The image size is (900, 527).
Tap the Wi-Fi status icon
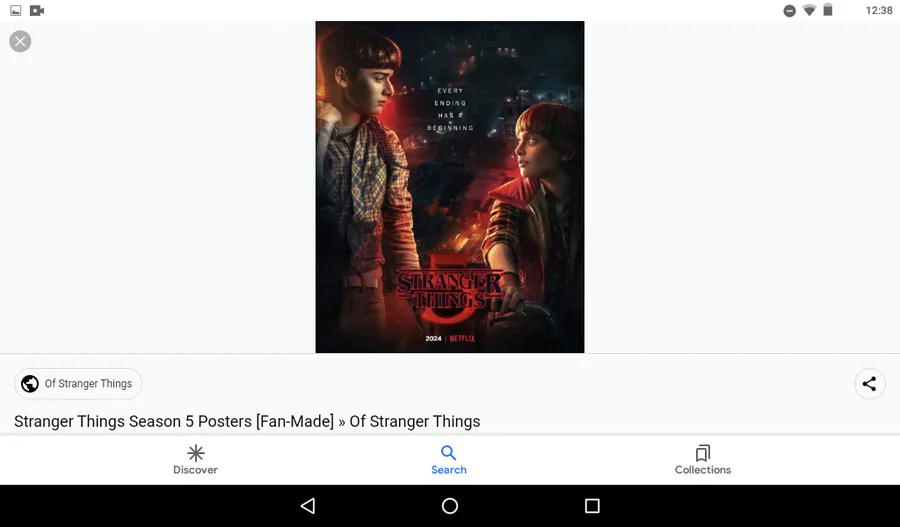click(x=809, y=10)
